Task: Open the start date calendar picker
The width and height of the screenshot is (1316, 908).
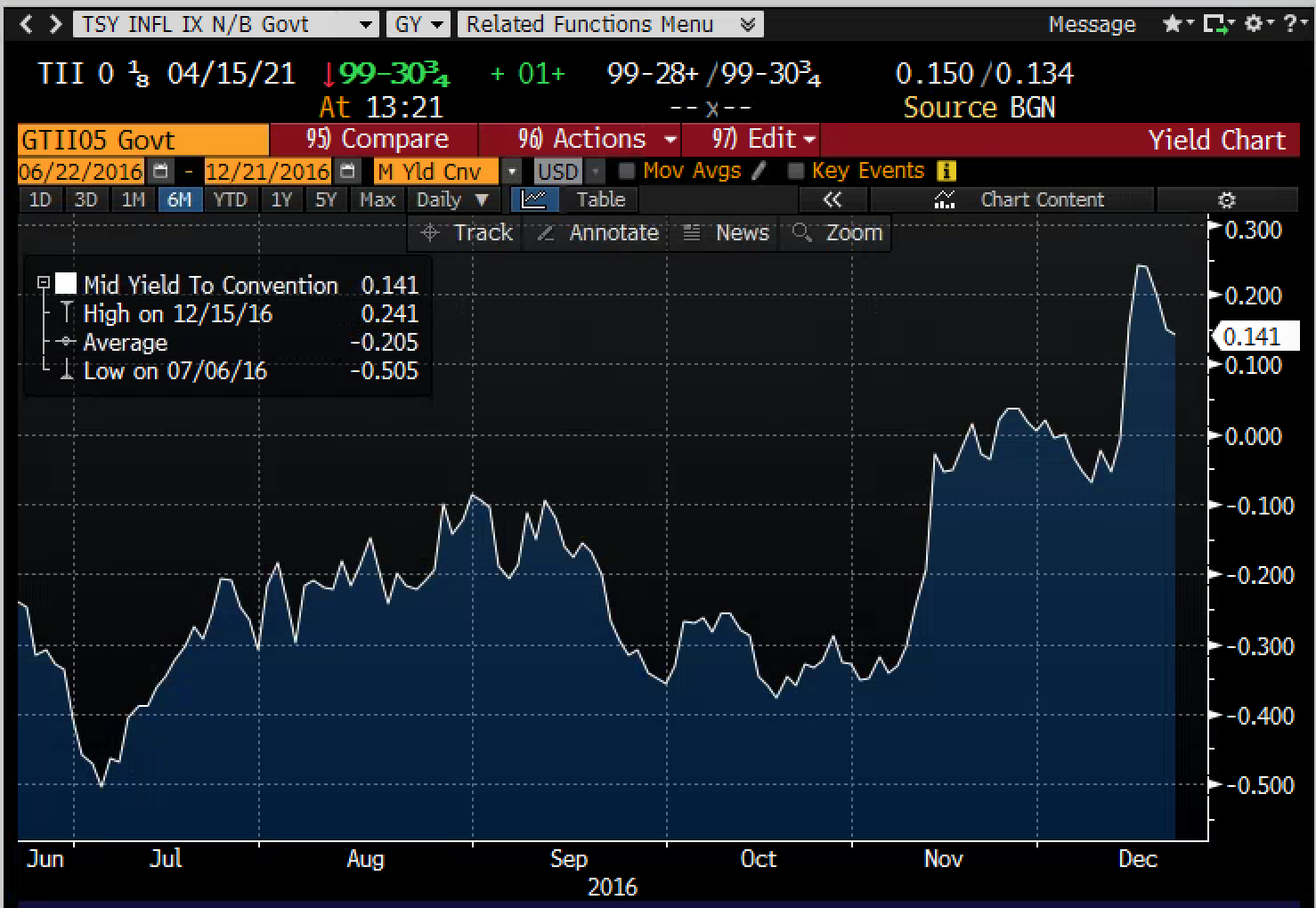Action: tap(160, 171)
